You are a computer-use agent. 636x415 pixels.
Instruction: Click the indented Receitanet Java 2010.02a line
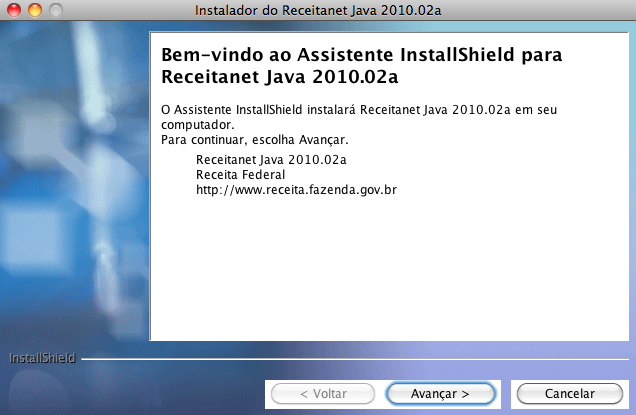[271, 160]
